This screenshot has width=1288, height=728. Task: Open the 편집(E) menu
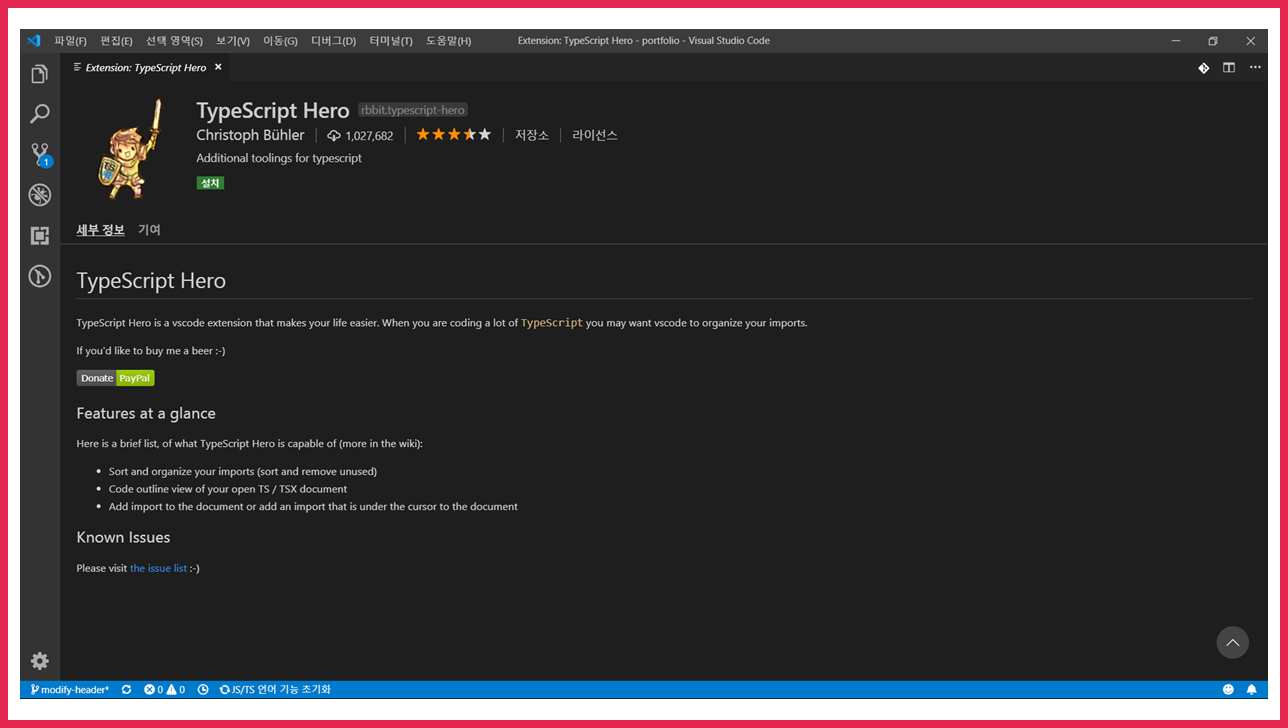click(116, 41)
